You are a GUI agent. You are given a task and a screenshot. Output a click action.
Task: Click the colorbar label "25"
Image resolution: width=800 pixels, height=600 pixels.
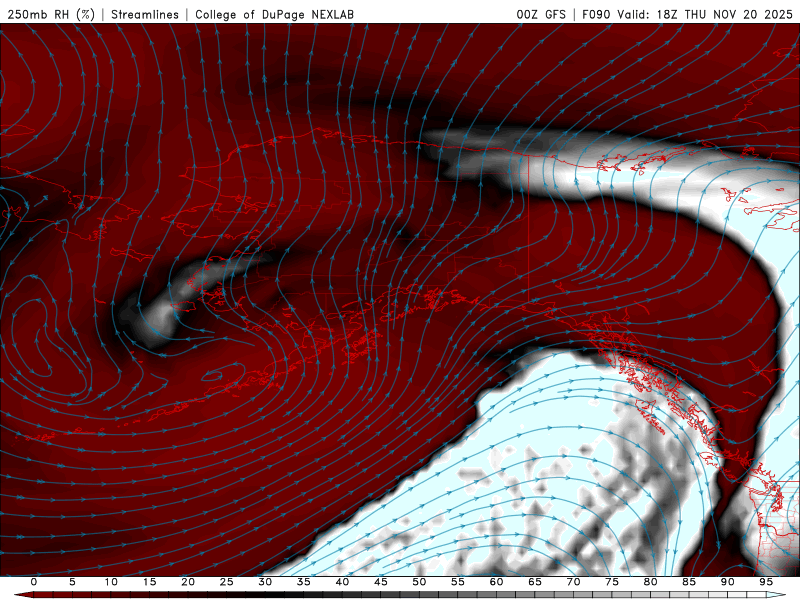point(227,582)
